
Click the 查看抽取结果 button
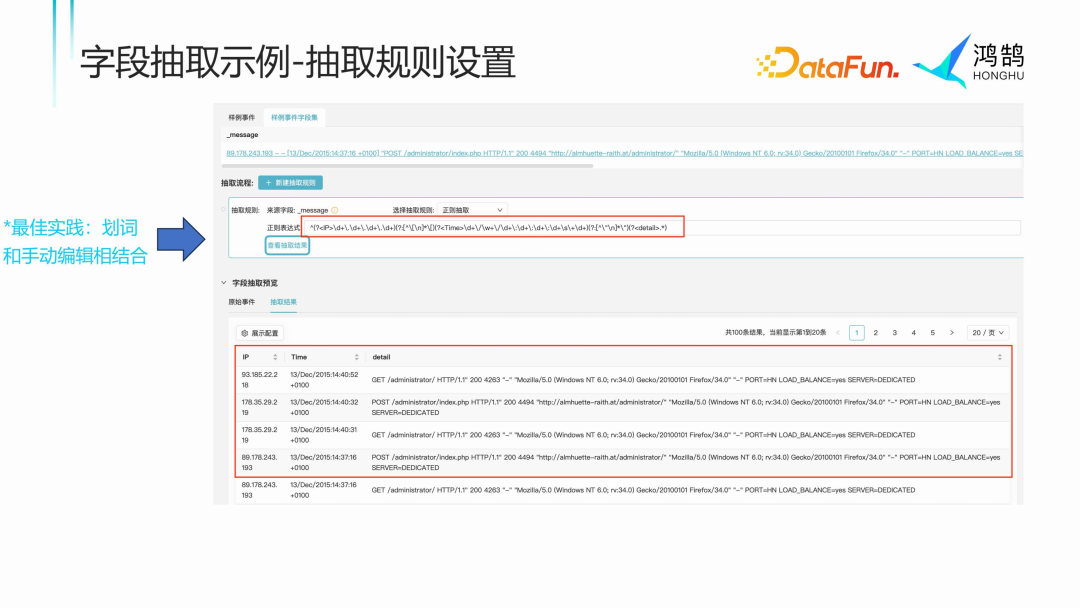click(x=285, y=246)
